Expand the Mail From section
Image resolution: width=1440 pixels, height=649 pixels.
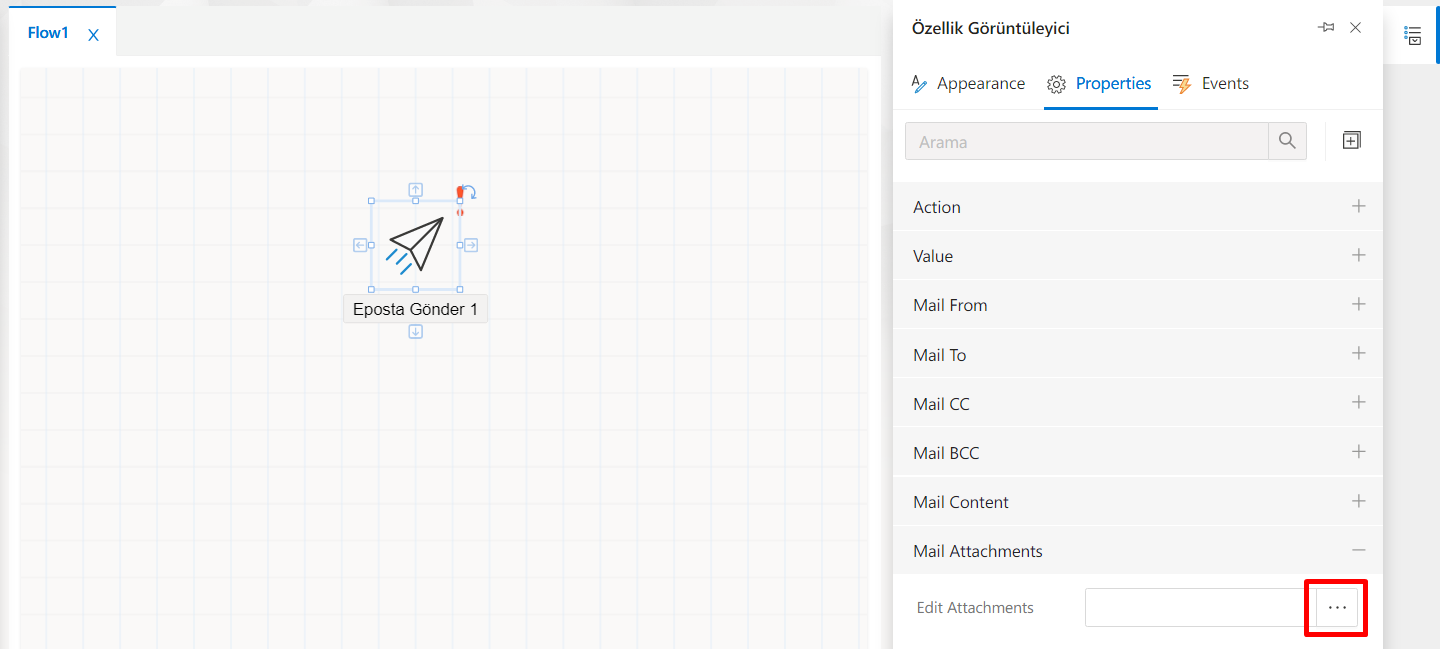1358,305
